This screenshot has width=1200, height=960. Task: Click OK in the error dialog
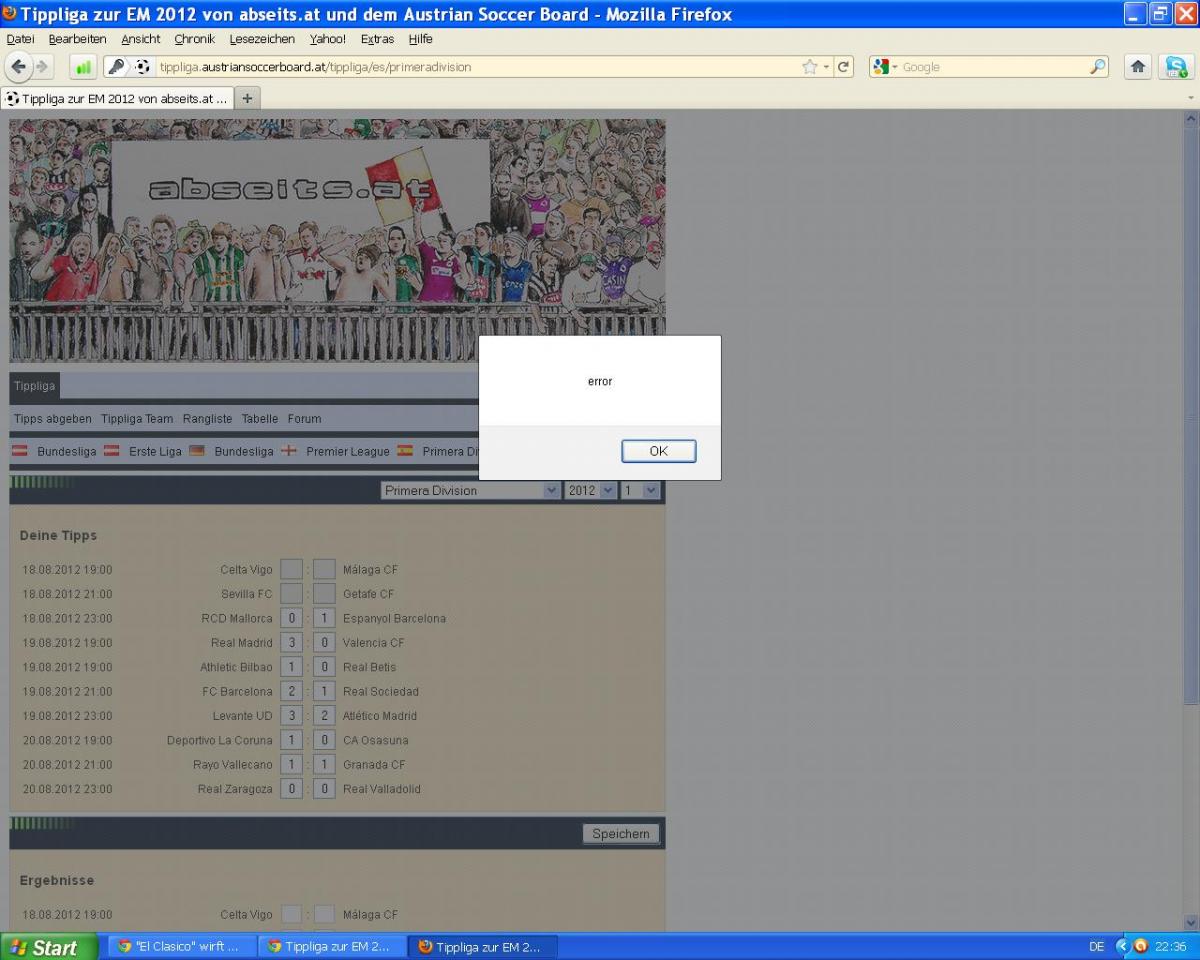[658, 451]
